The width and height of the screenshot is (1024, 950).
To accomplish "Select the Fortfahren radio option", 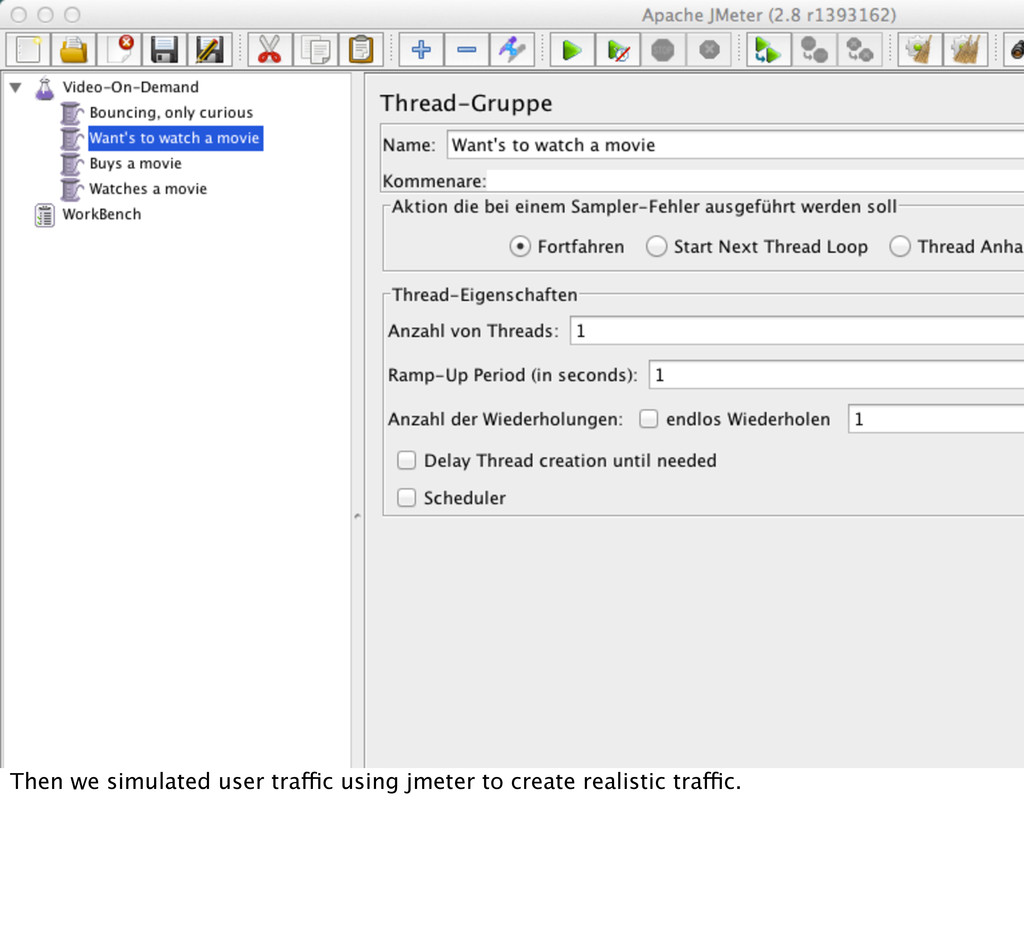I will [x=520, y=247].
